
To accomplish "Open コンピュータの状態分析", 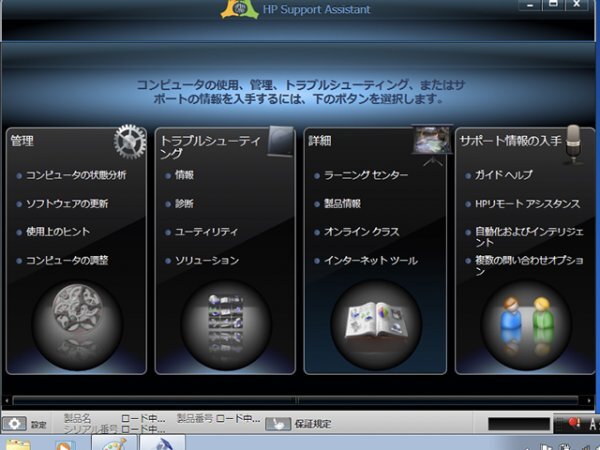I will (x=76, y=175).
